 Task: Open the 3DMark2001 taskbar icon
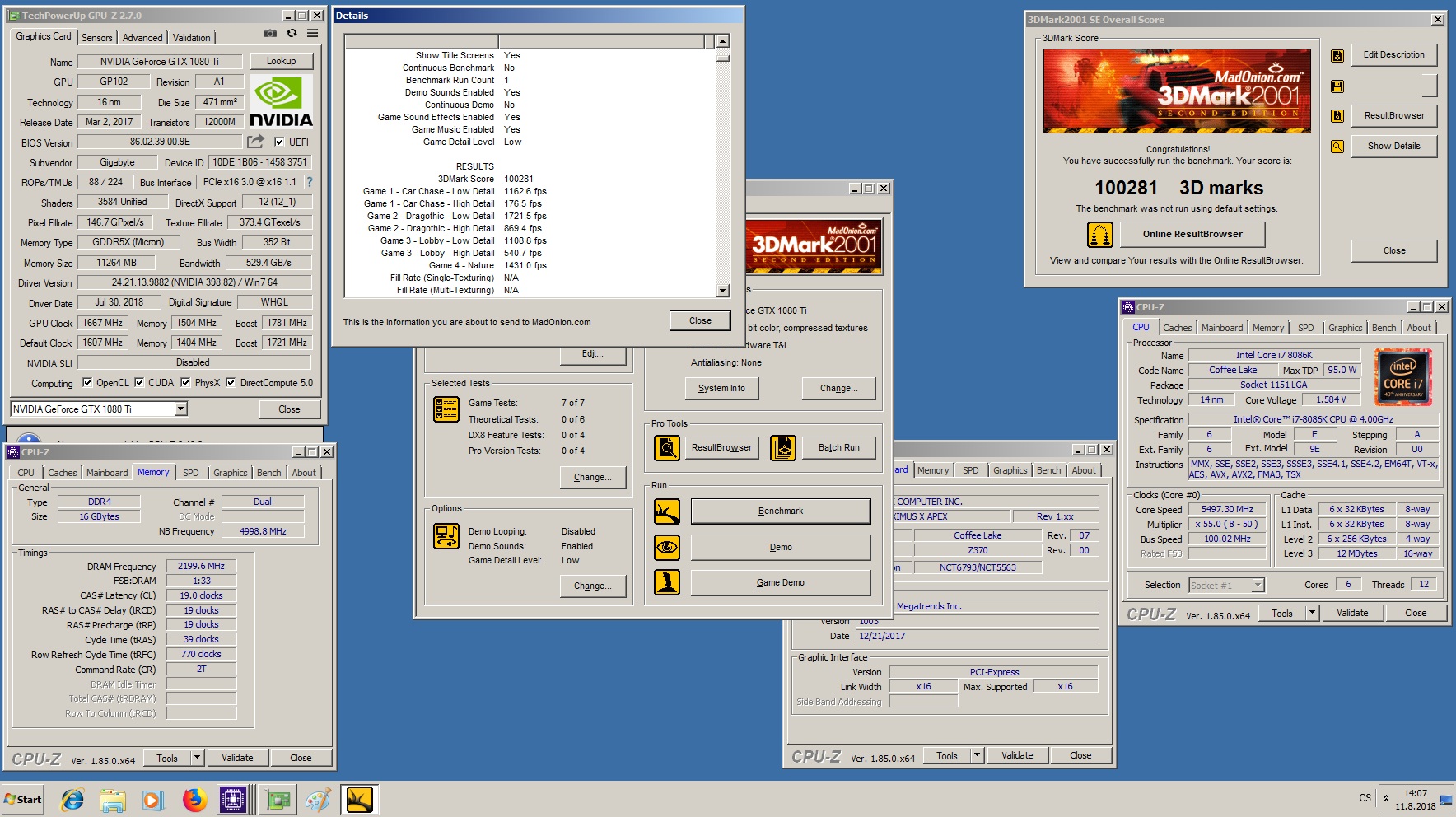pos(360,799)
